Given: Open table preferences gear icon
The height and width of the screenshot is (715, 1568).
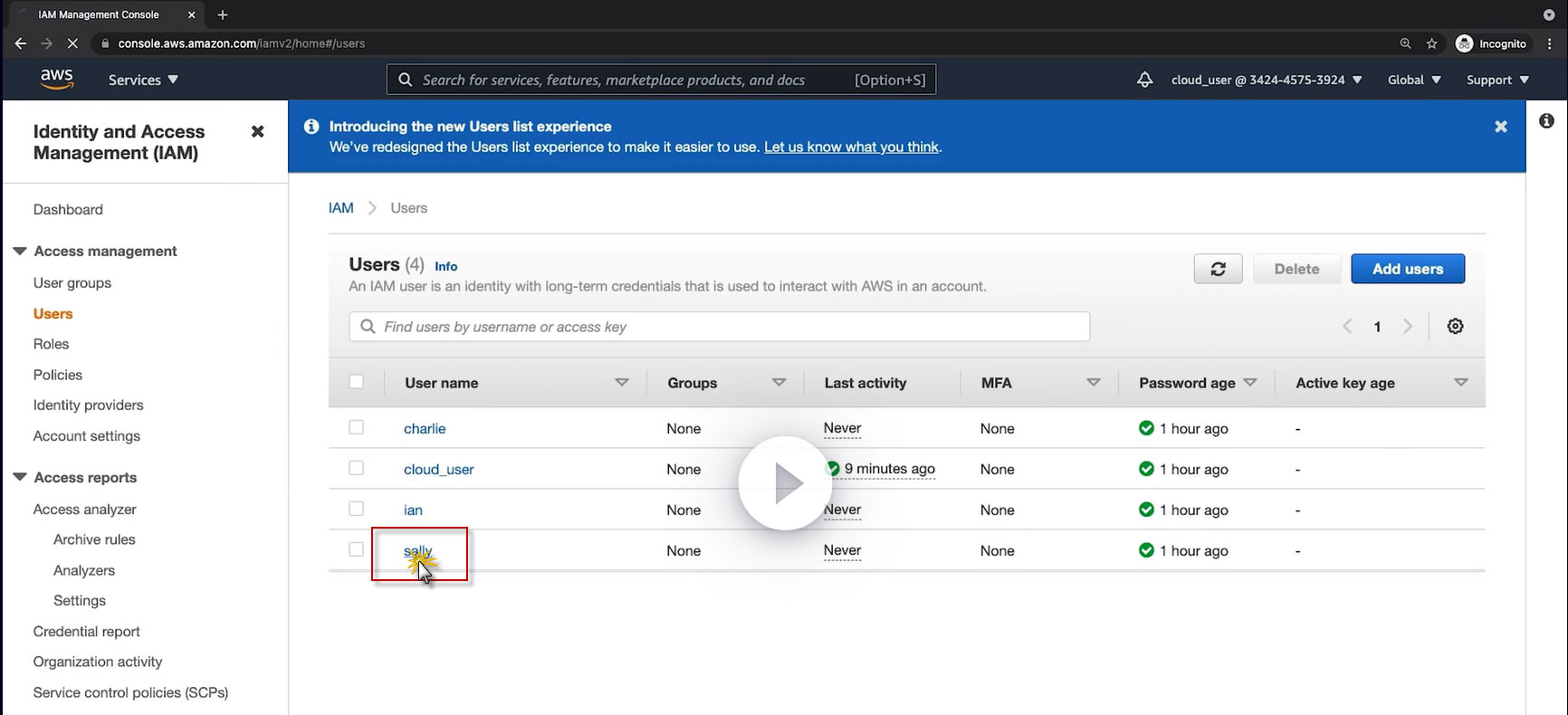Looking at the screenshot, I should tap(1455, 327).
